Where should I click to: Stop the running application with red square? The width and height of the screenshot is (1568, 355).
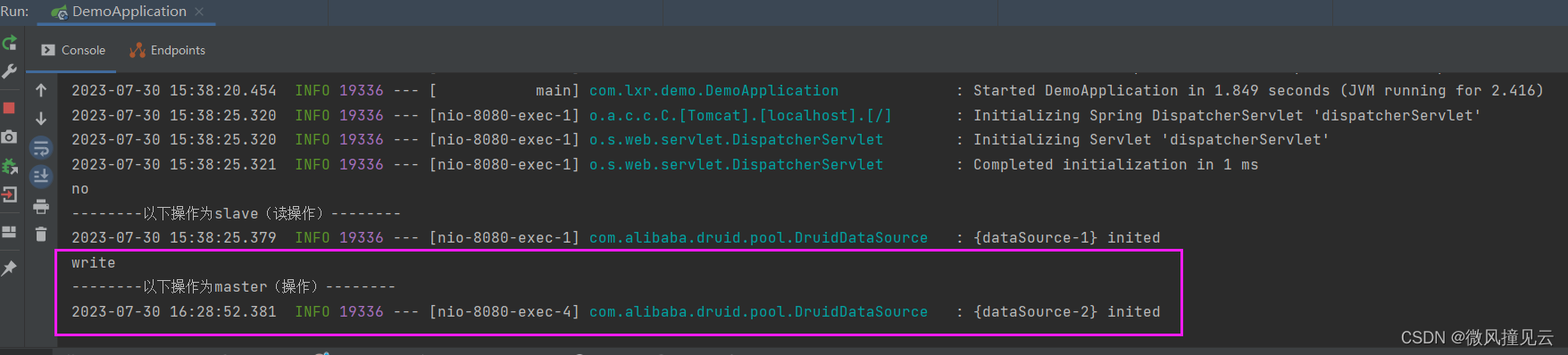click(9, 108)
